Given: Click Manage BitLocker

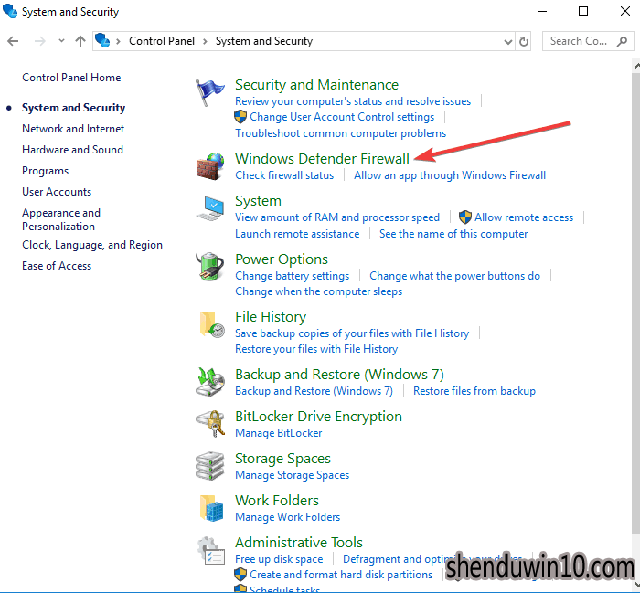Looking at the screenshot, I should coord(278,433).
